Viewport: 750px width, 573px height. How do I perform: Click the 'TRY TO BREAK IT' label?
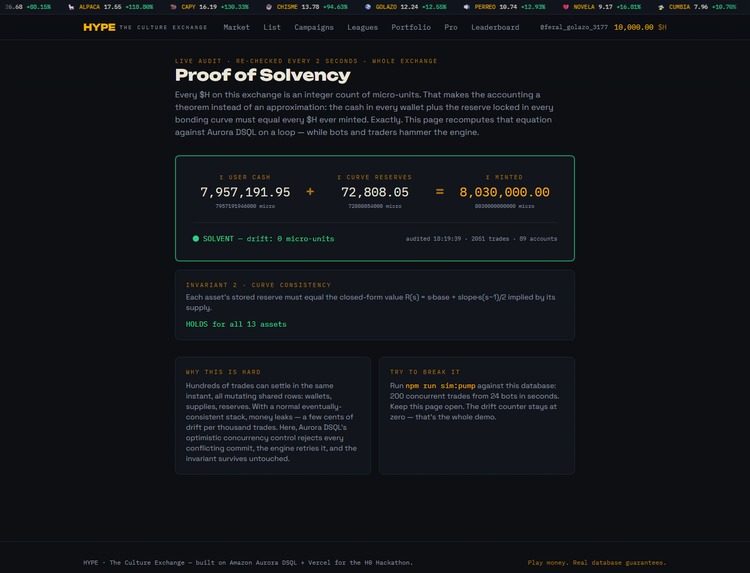pyautogui.click(x=425, y=372)
